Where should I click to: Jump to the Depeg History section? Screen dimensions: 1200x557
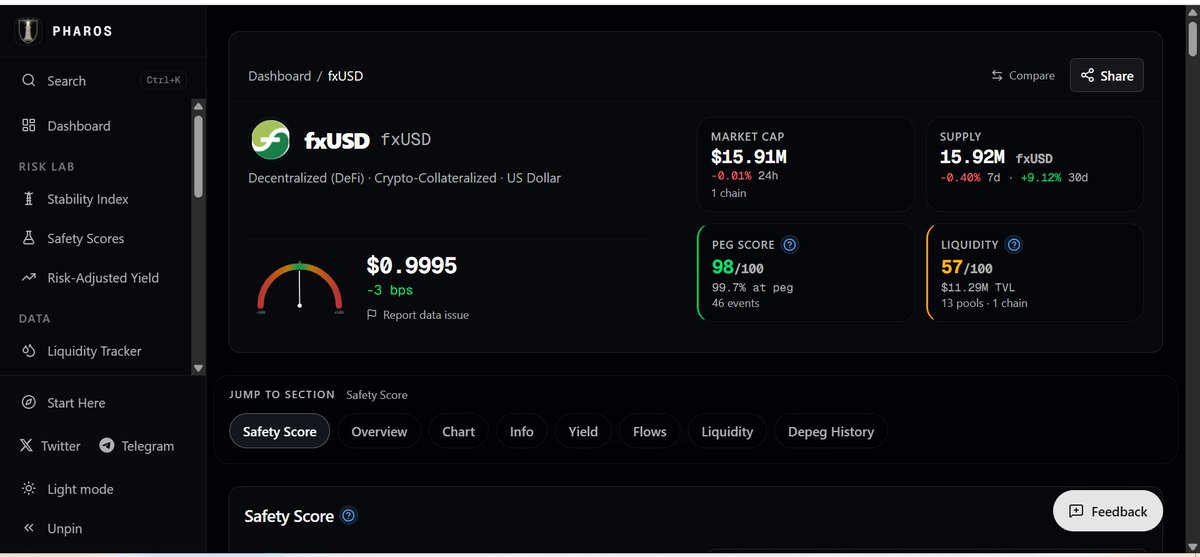pos(831,431)
